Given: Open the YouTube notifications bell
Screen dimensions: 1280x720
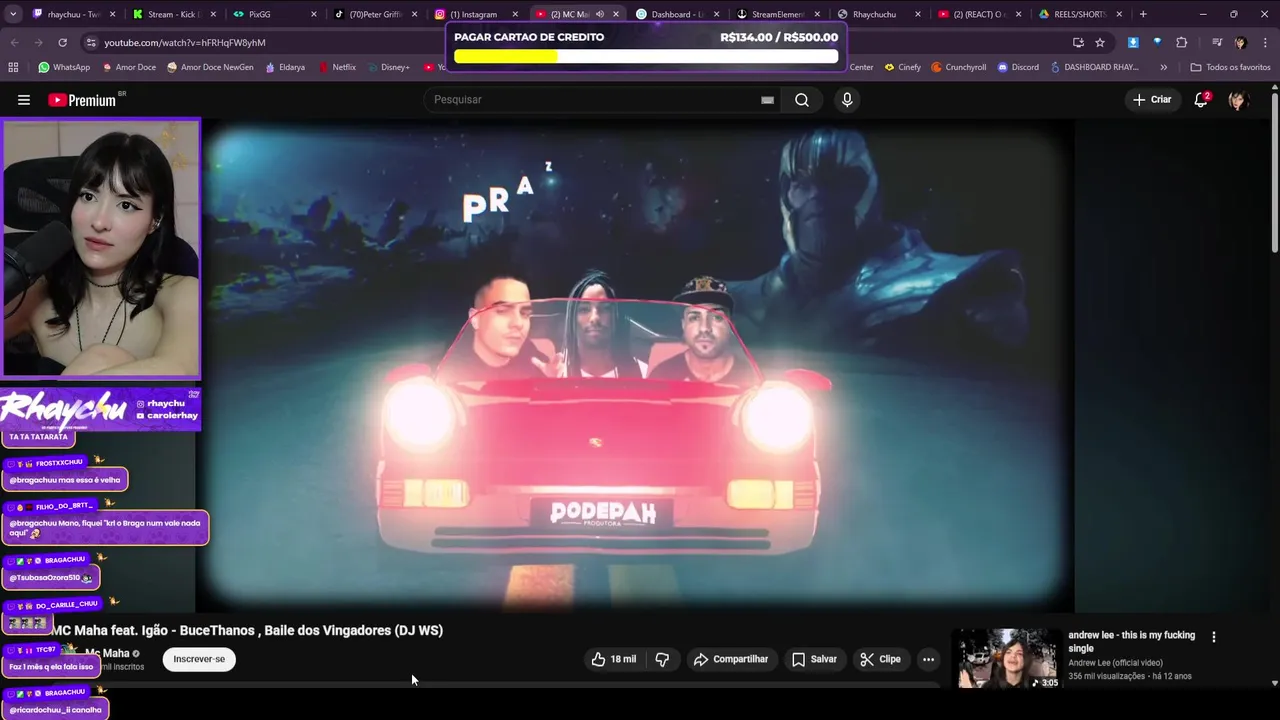Looking at the screenshot, I should pos(1201,100).
